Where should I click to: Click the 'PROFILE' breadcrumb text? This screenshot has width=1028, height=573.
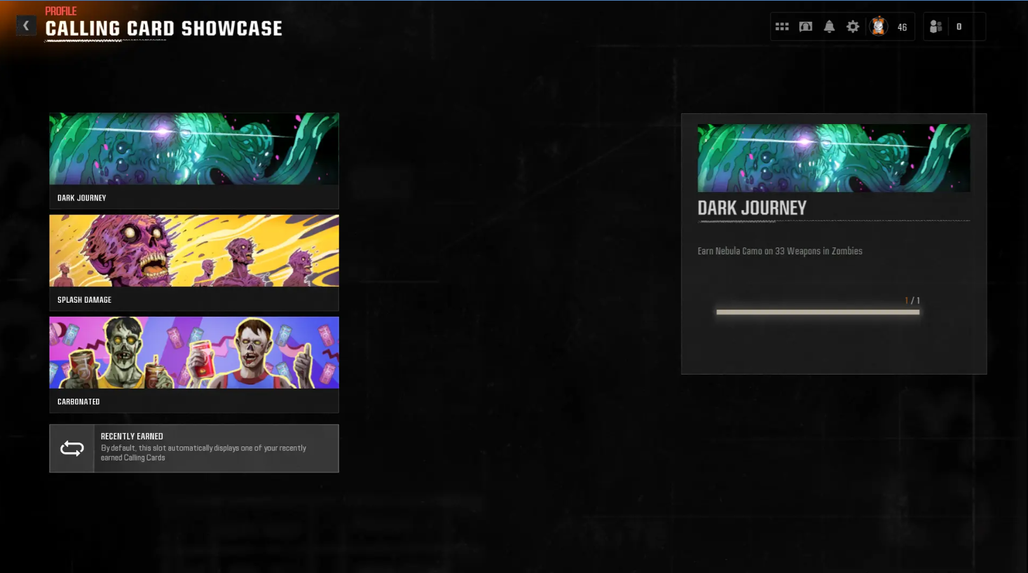(x=61, y=11)
